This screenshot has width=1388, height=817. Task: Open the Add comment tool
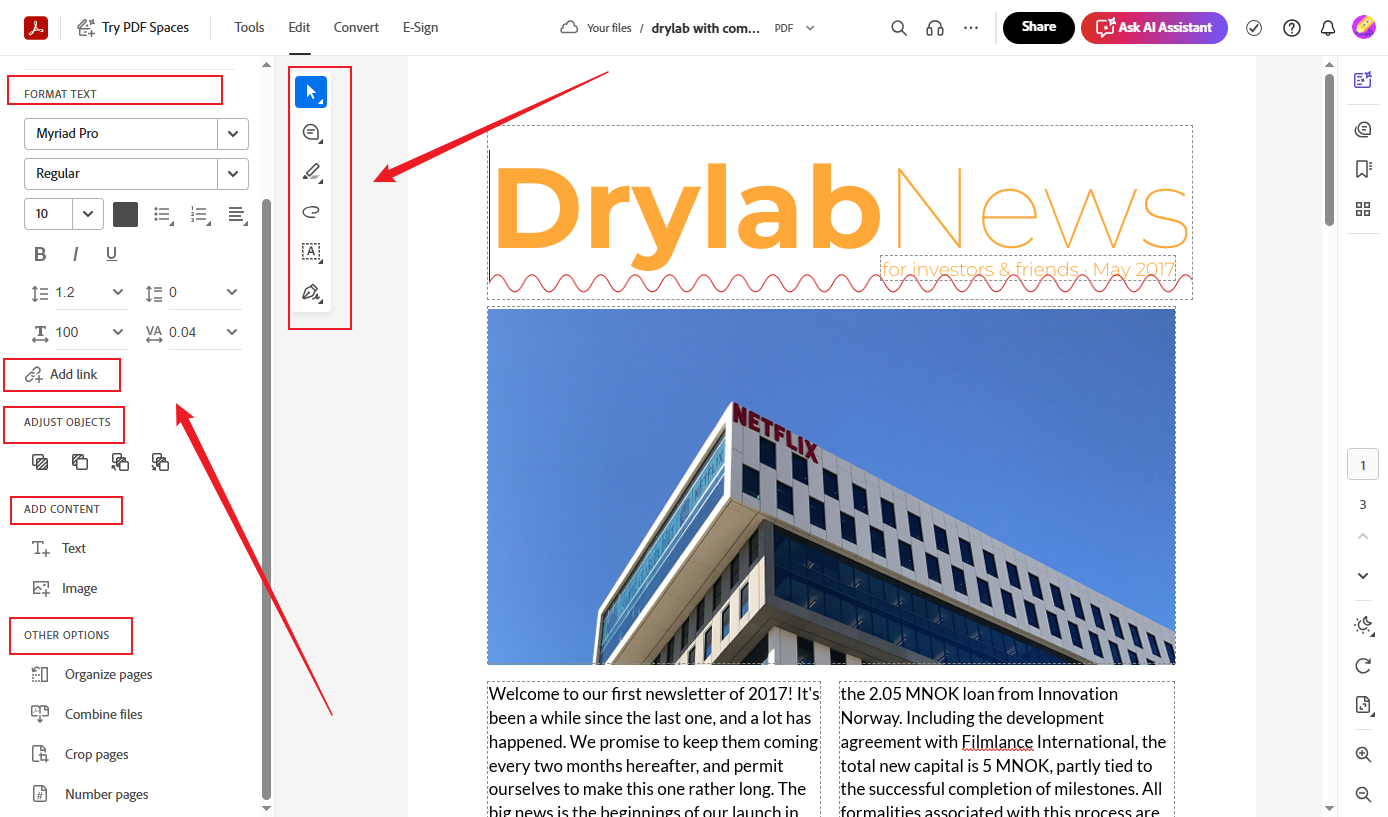(x=311, y=131)
